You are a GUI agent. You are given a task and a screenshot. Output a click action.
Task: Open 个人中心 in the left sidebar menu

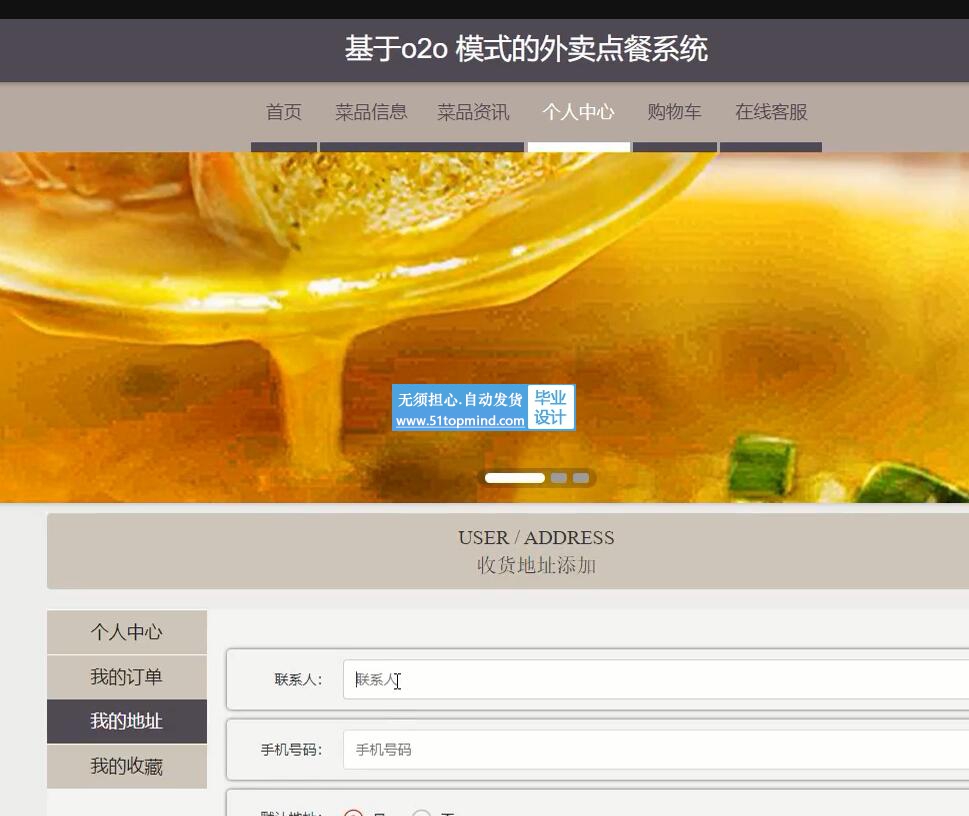(127, 632)
